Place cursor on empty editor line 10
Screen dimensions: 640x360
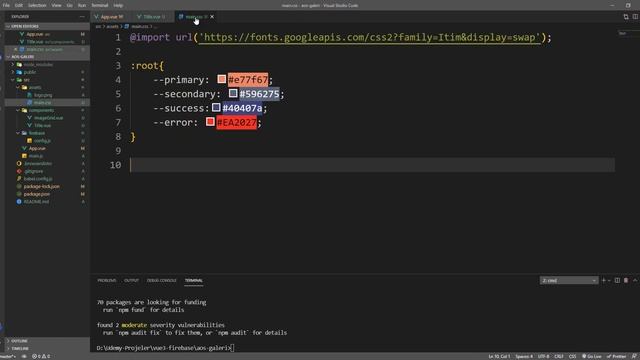tap(372, 165)
